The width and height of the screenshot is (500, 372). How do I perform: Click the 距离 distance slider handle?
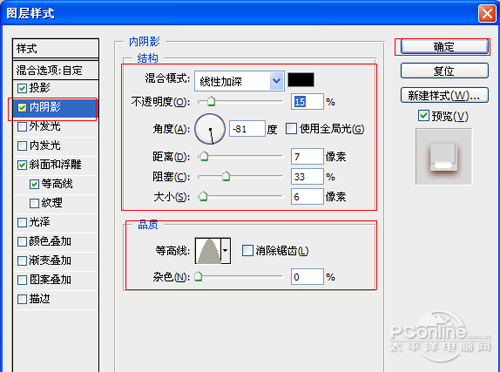(x=204, y=156)
